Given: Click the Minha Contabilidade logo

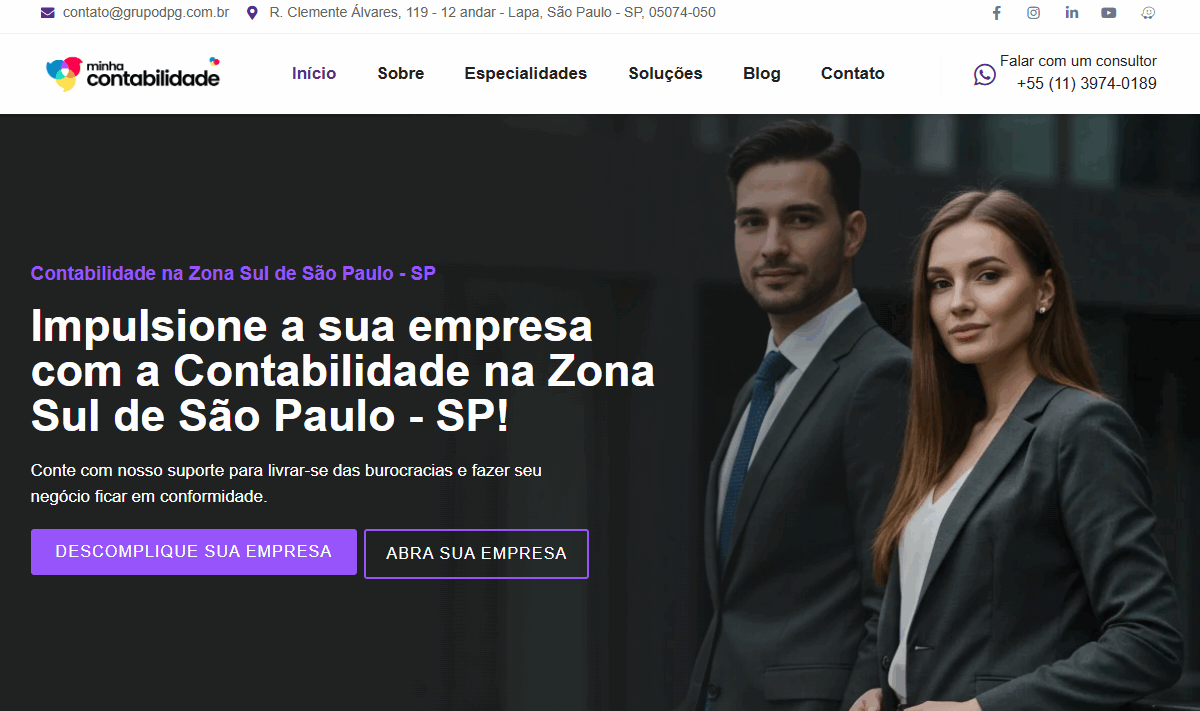Looking at the screenshot, I should 133,73.
